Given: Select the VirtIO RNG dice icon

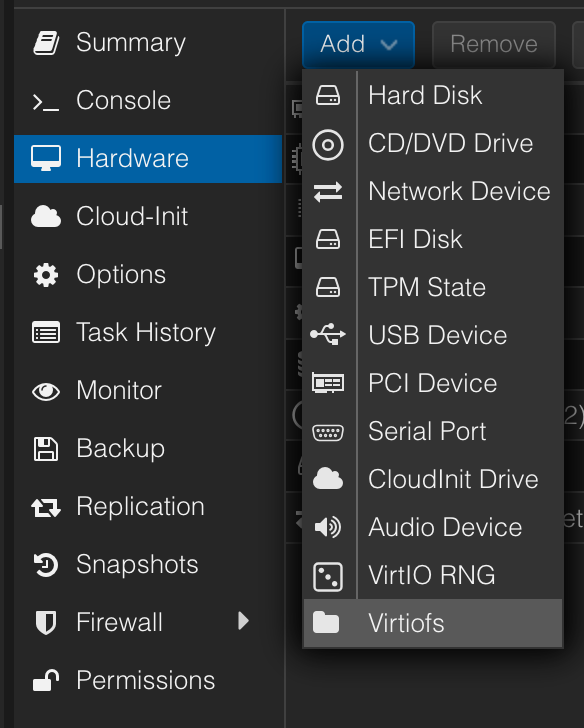Looking at the screenshot, I should click(328, 577).
